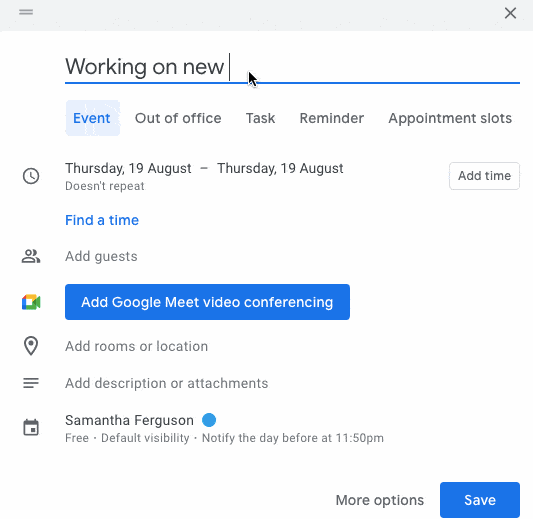Viewport: 533px width, 519px height.
Task: Close the event creation dialog
Action: 510,13
